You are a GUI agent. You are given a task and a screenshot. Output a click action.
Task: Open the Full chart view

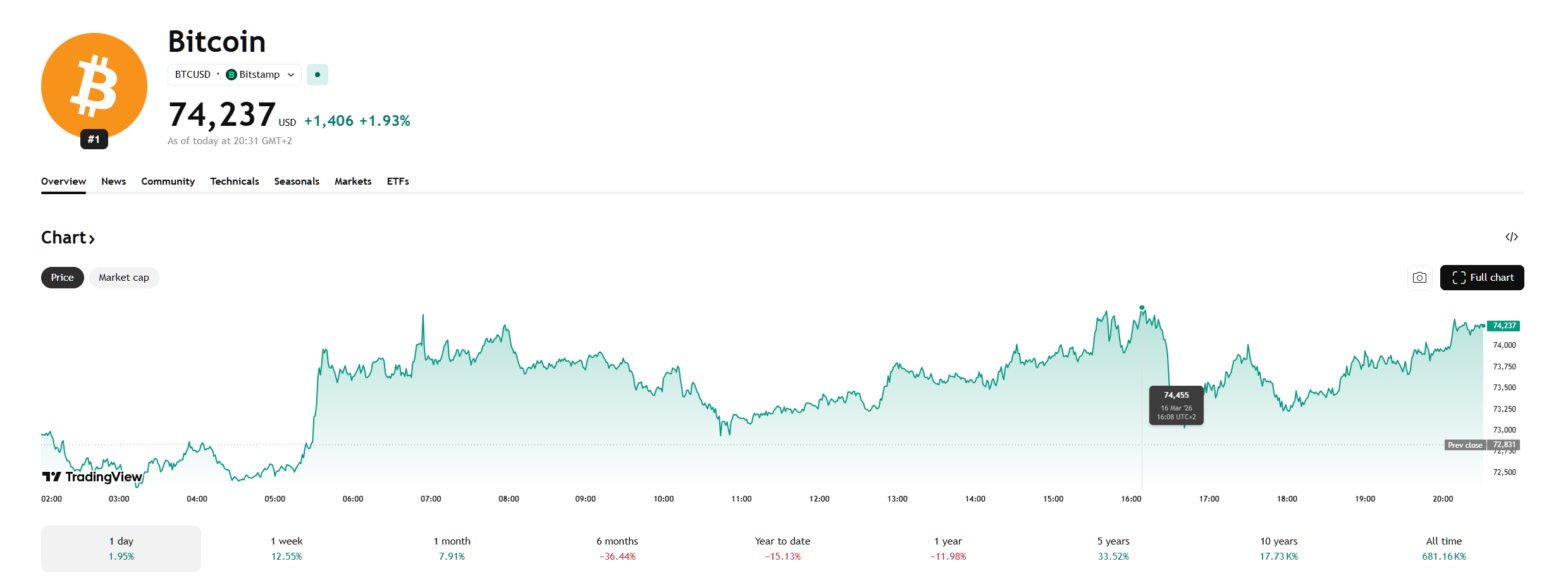(x=1481, y=278)
